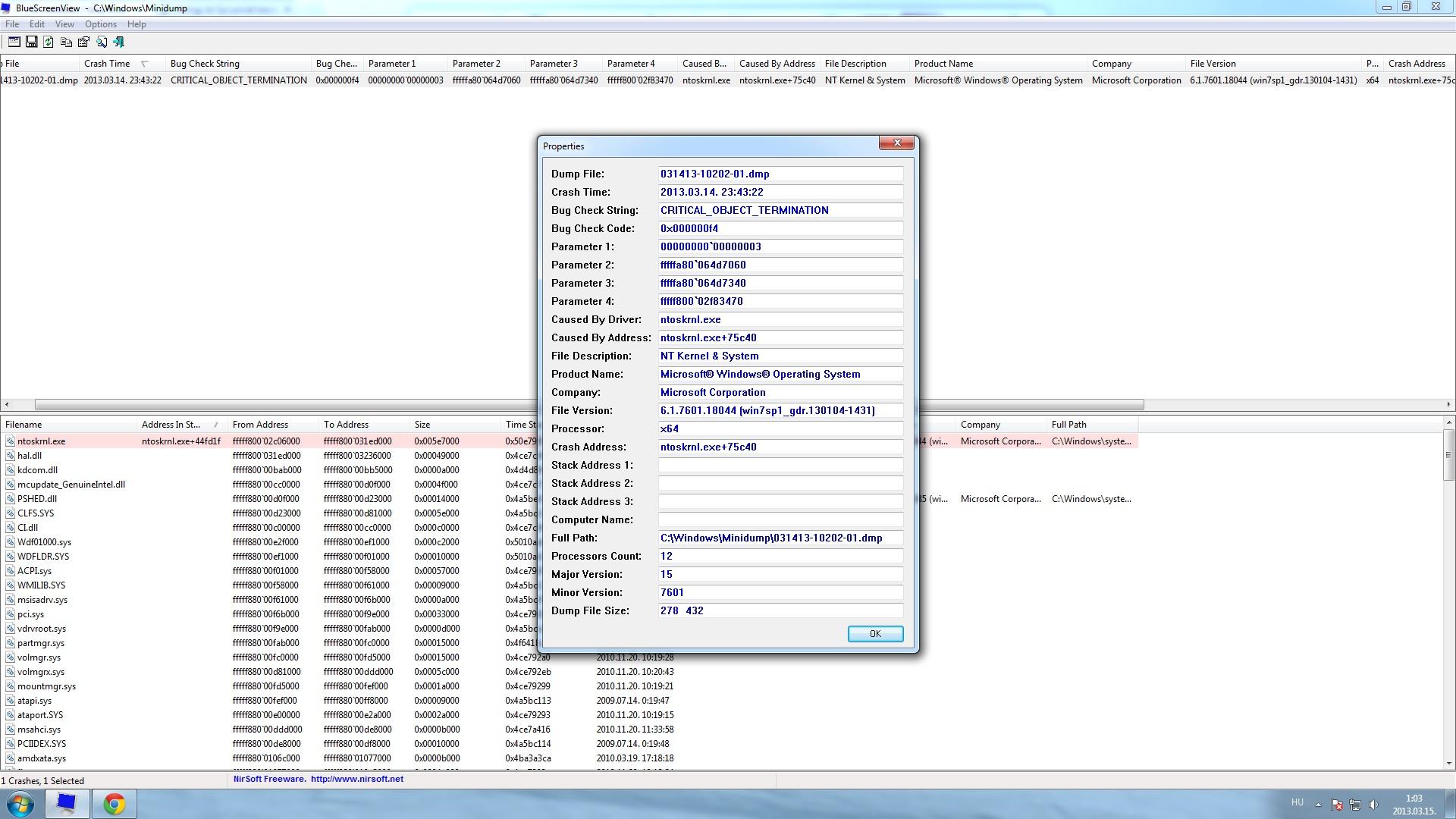Viewport: 1456px width, 819px height.
Task: Open the Options menu
Action: pyautogui.click(x=100, y=24)
